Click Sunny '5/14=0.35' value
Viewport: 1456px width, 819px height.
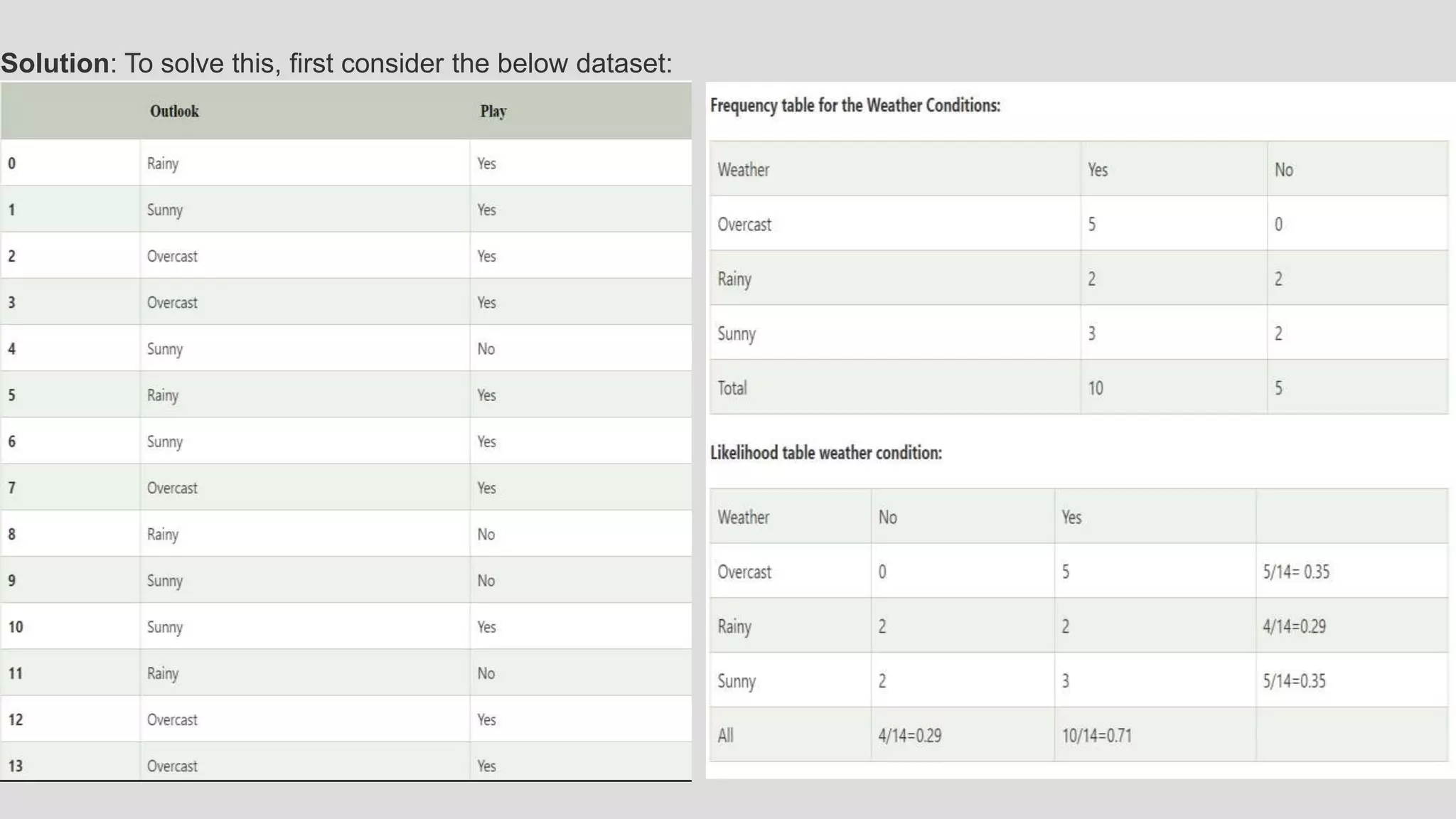pos(1295,681)
